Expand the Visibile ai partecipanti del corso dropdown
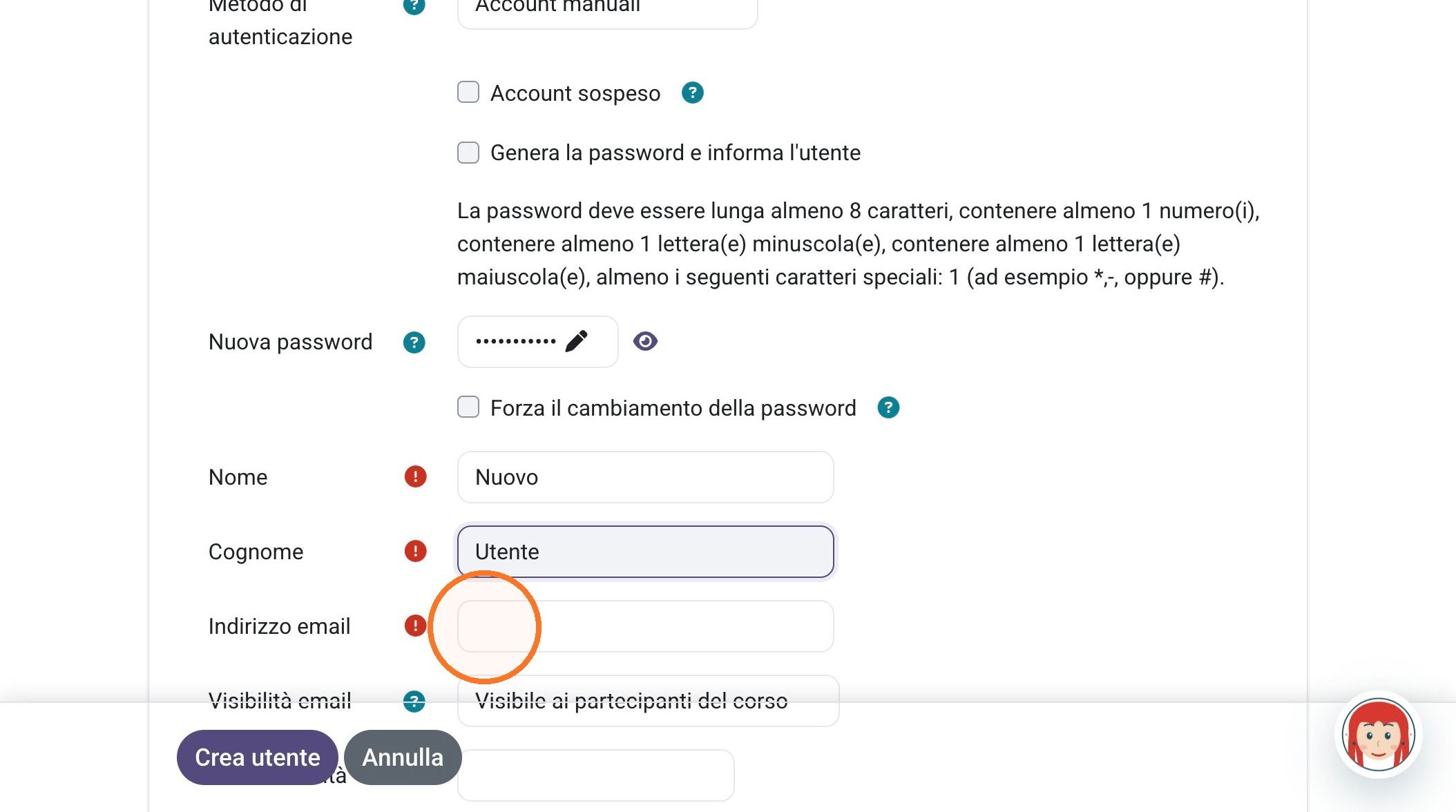This screenshot has width=1456, height=812. point(648,701)
